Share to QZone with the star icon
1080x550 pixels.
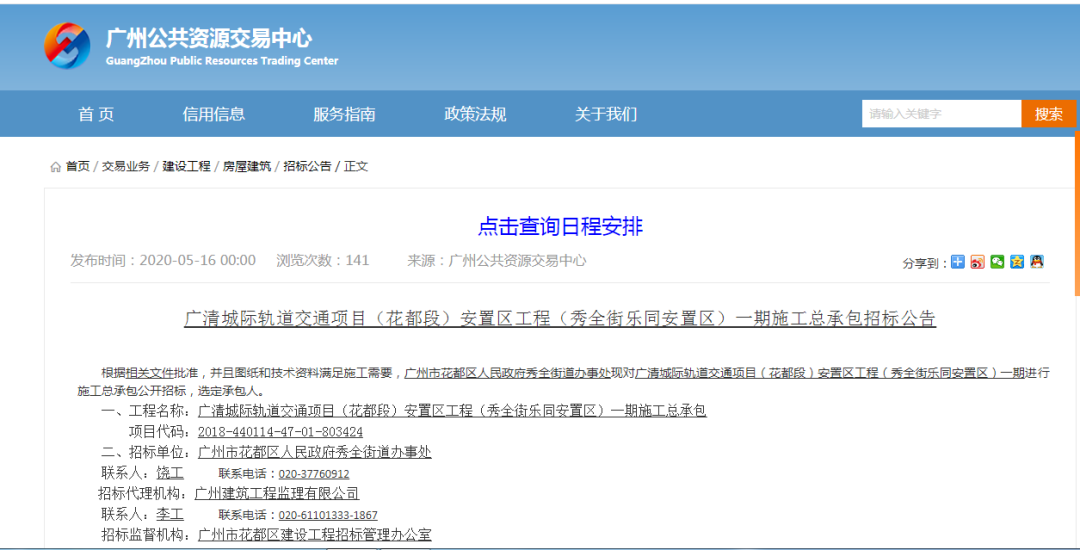[1017, 262]
